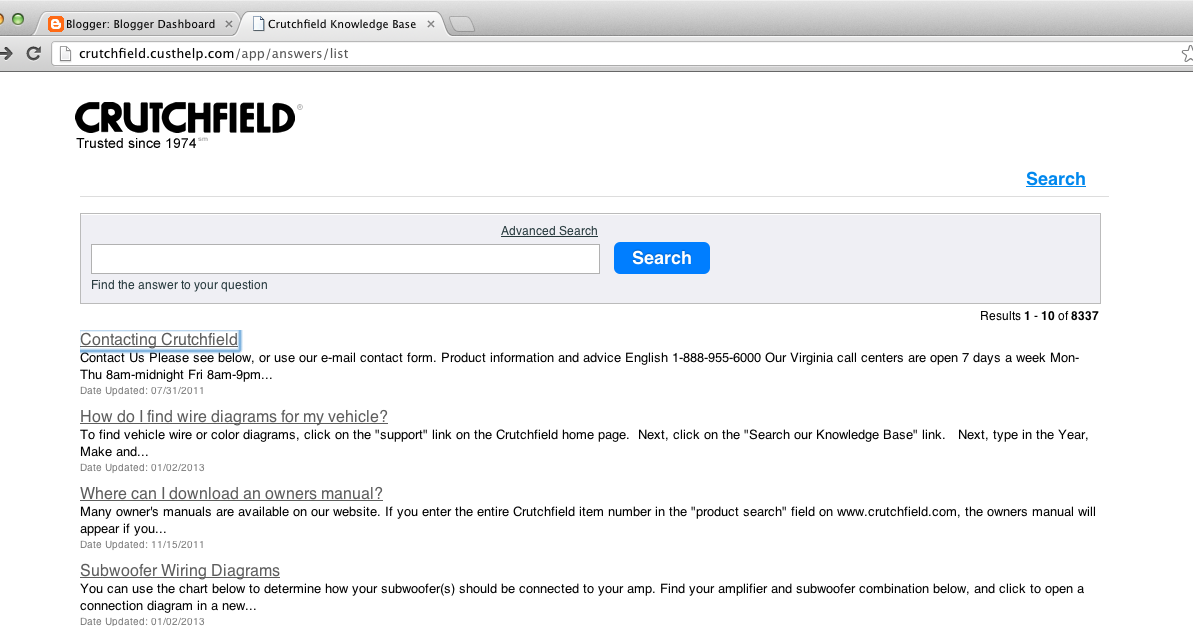1193x626 pixels.
Task: Open the Advanced Search link
Action: pyautogui.click(x=549, y=230)
